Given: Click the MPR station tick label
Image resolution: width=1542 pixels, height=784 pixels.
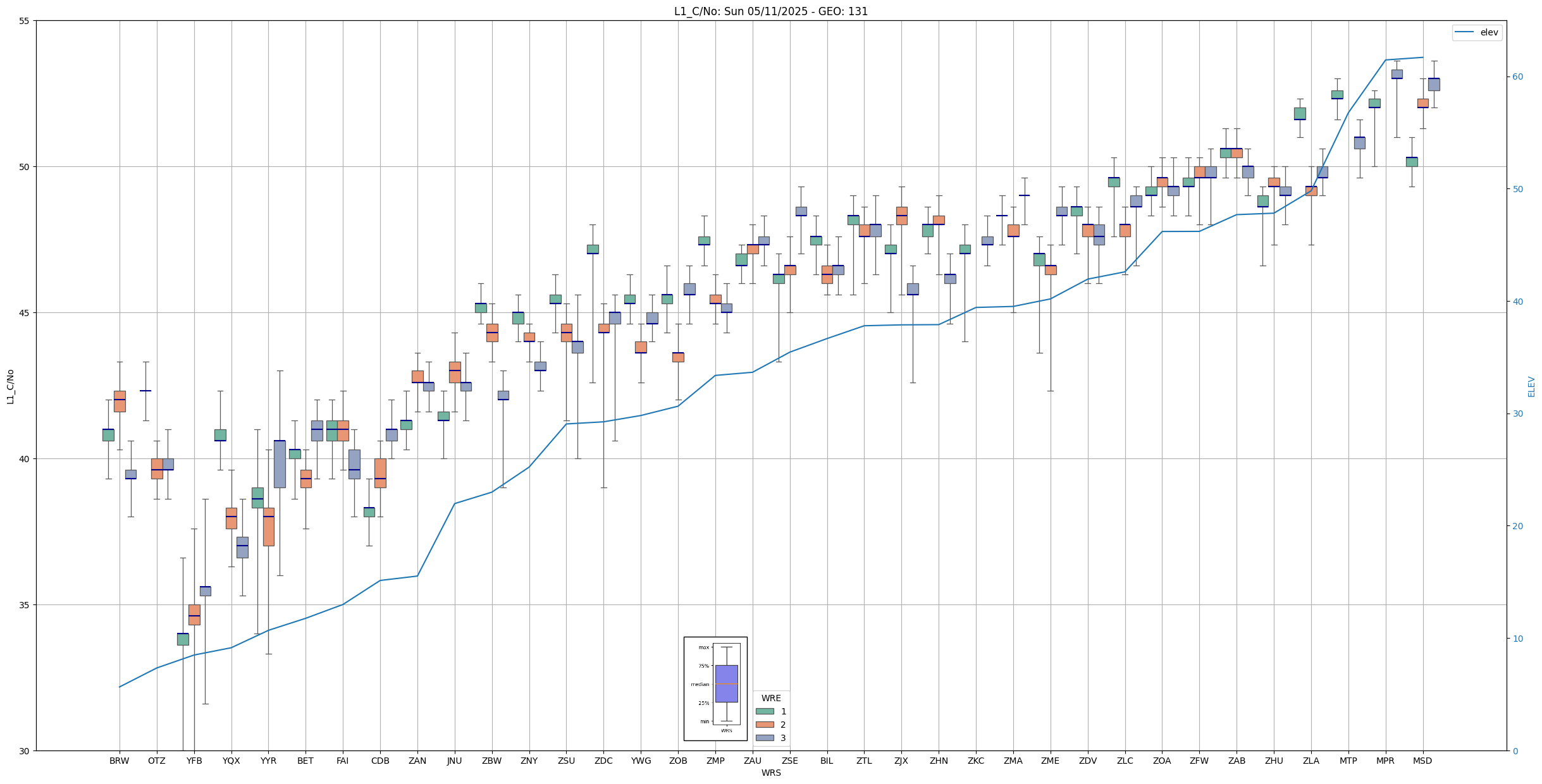Looking at the screenshot, I should pyautogui.click(x=1385, y=761).
